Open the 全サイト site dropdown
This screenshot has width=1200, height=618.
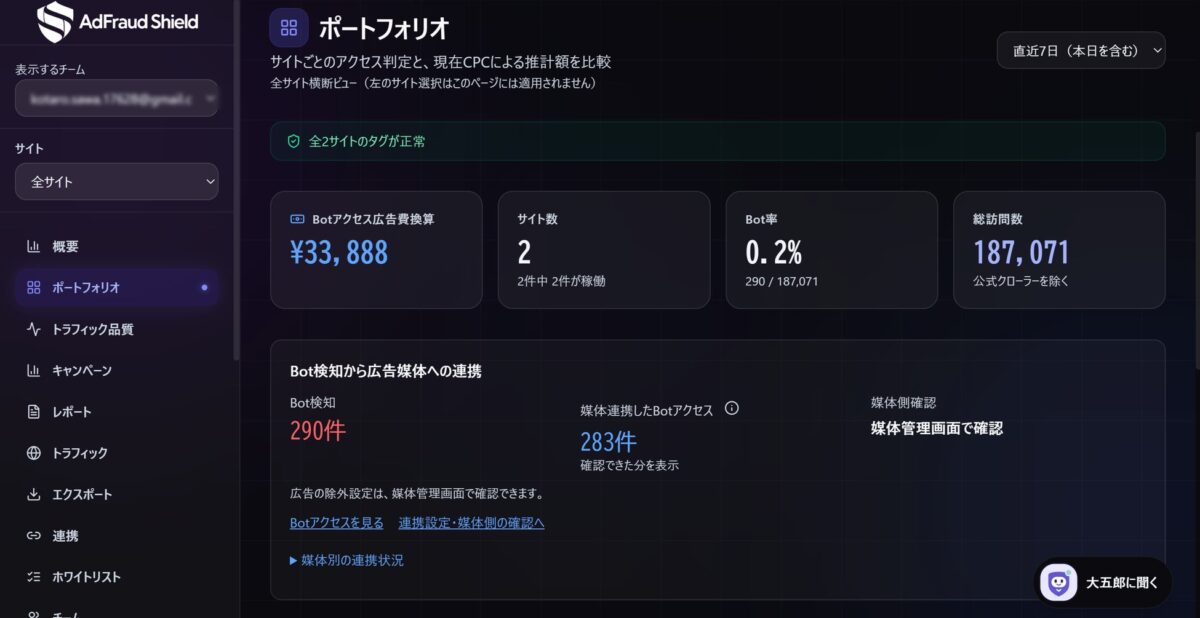117,182
